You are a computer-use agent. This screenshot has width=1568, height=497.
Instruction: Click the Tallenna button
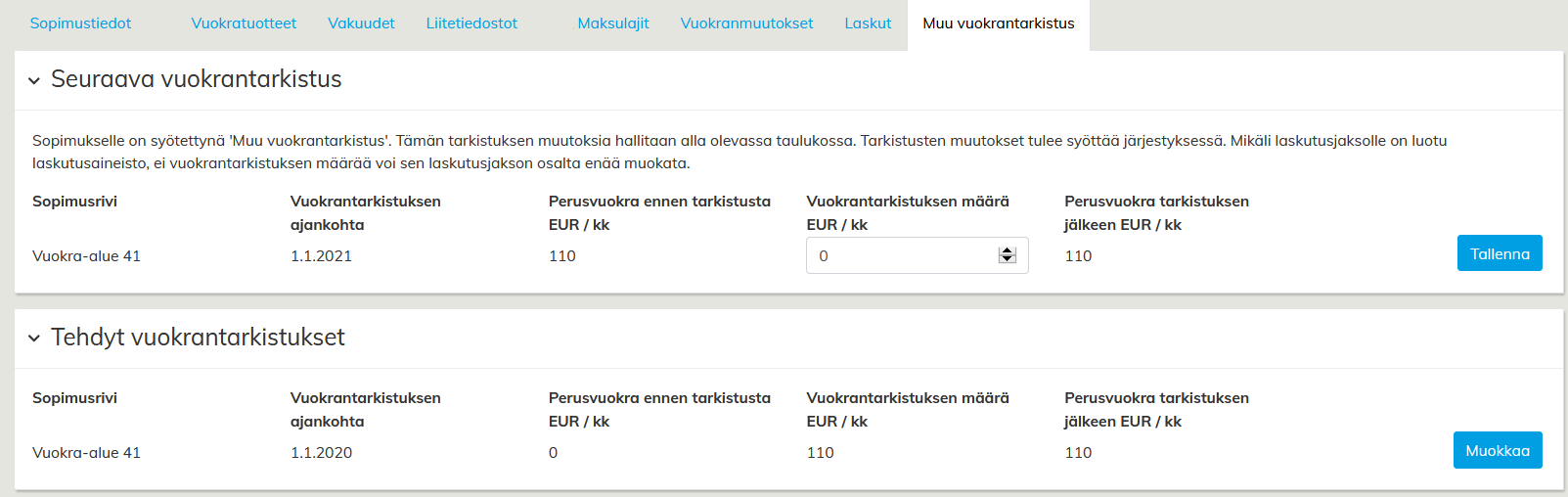point(1499,253)
